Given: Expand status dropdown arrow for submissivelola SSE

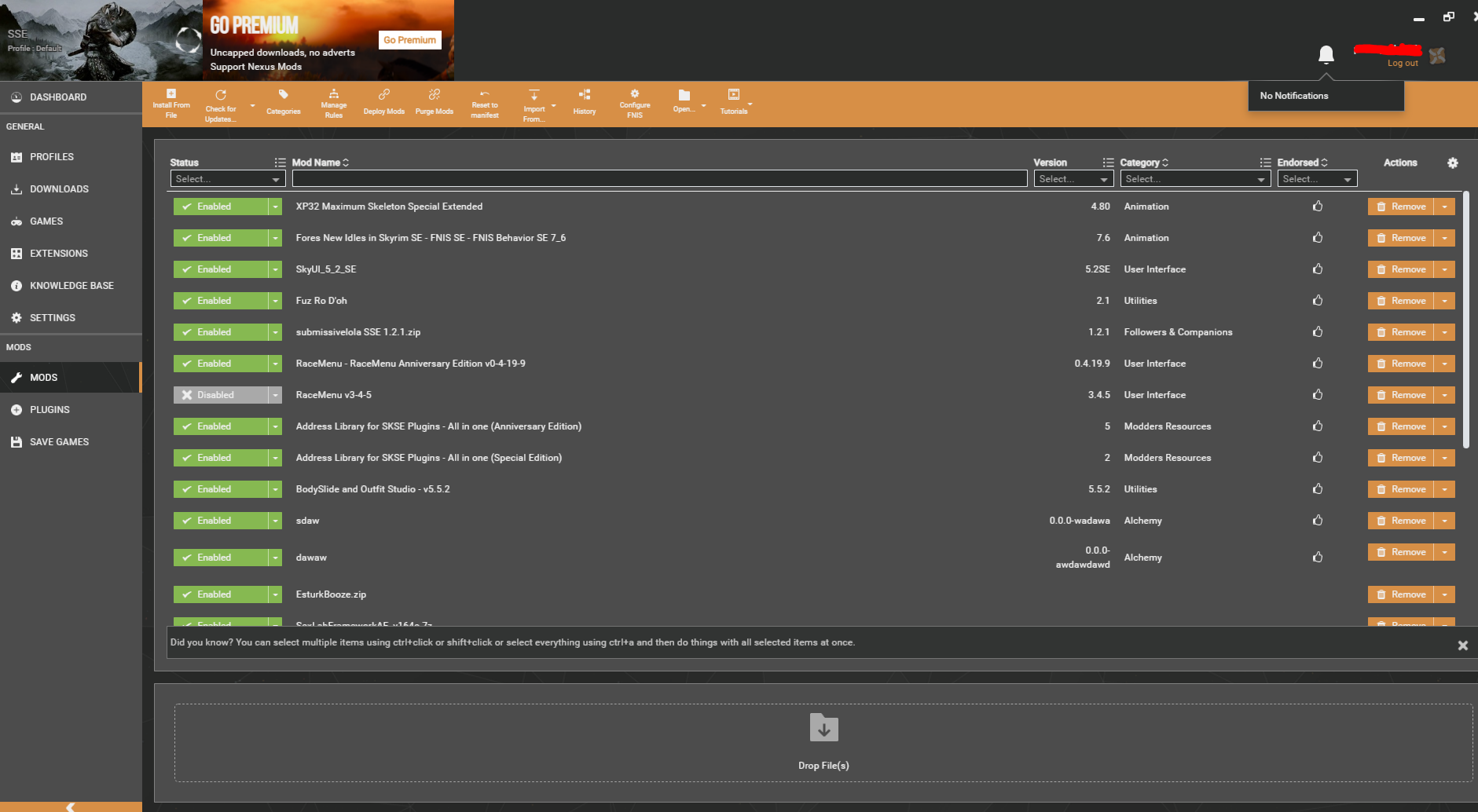Looking at the screenshot, I should click(275, 332).
